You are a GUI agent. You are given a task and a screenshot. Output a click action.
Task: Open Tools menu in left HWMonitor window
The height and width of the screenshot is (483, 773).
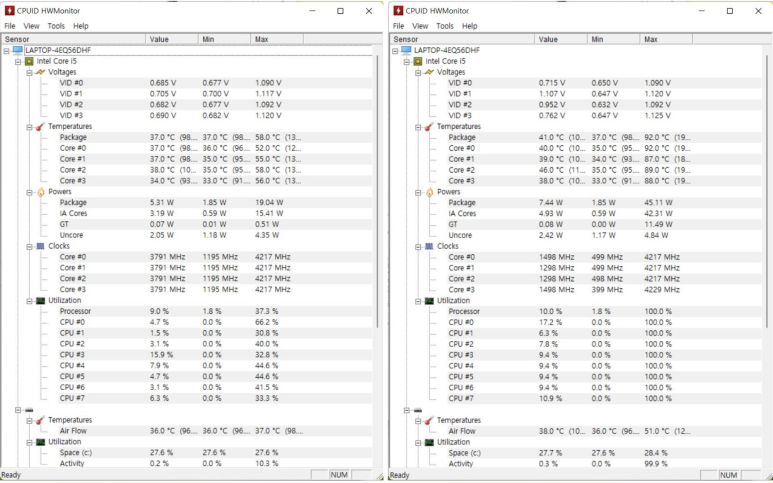pyautogui.click(x=56, y=26)
